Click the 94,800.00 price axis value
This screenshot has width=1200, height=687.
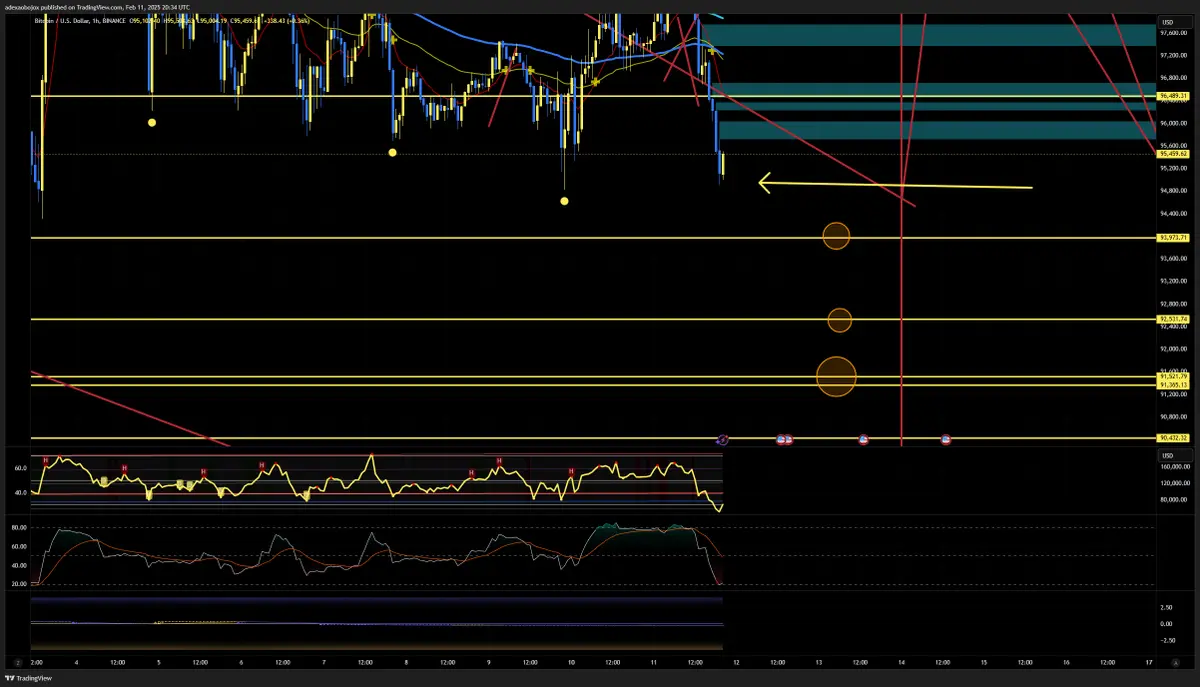[1172, 191]
